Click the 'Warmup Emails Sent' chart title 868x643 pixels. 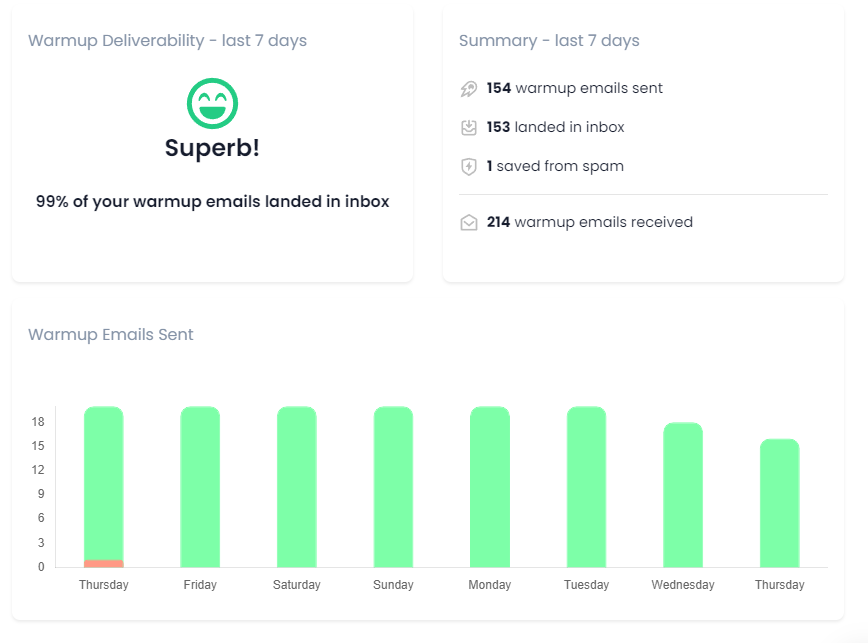point(111,335)
